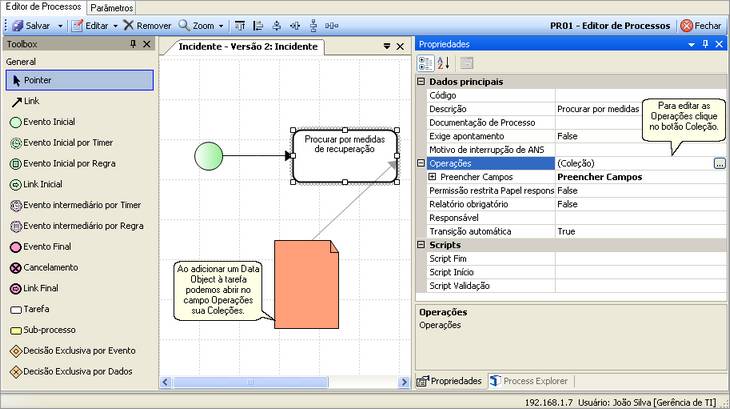Collapse the Operações property
Image resolution: width=730 pixels, height=409 pixels.
click(421, 163)
